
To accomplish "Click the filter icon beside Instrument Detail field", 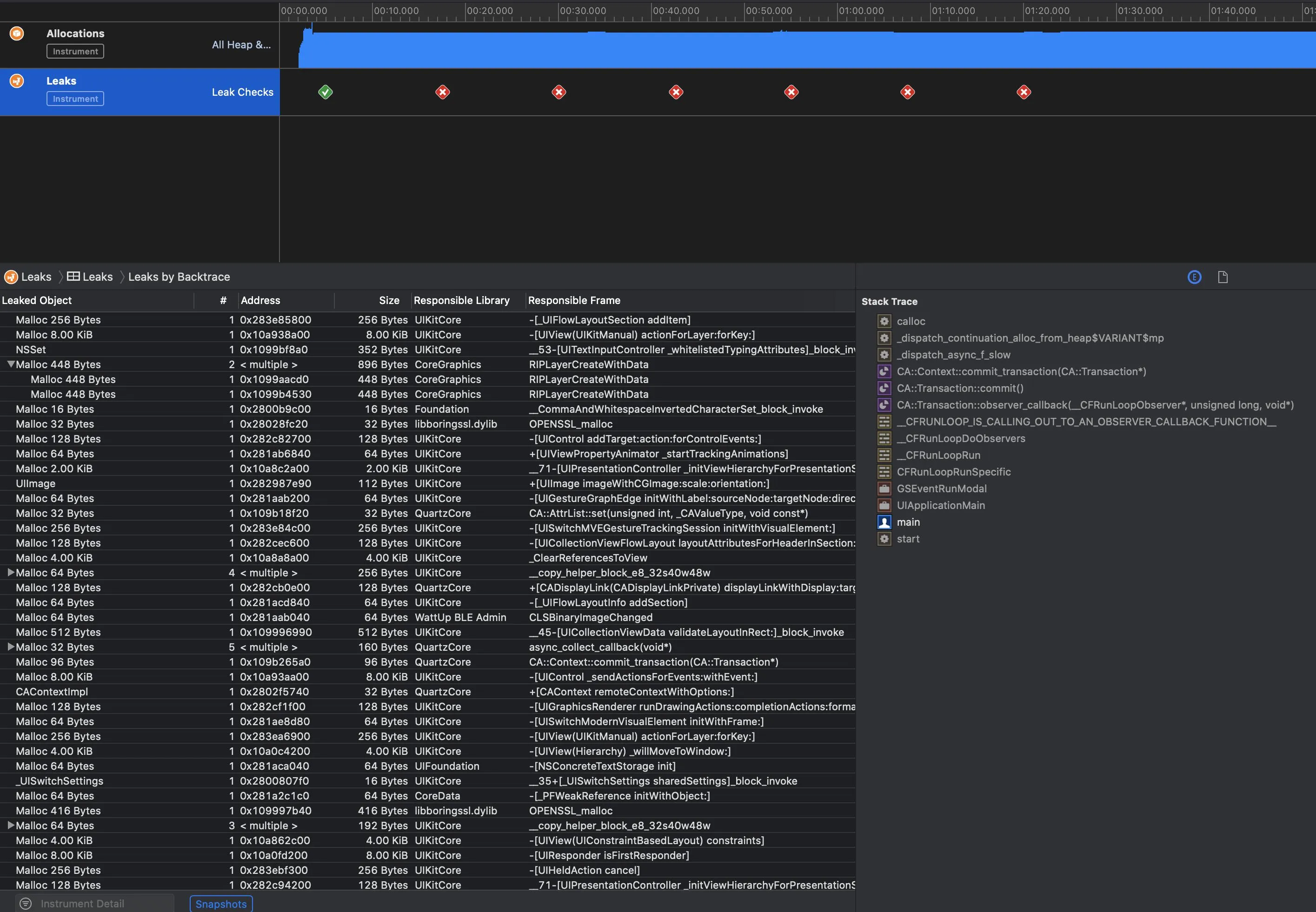I will tap(26, 904).
